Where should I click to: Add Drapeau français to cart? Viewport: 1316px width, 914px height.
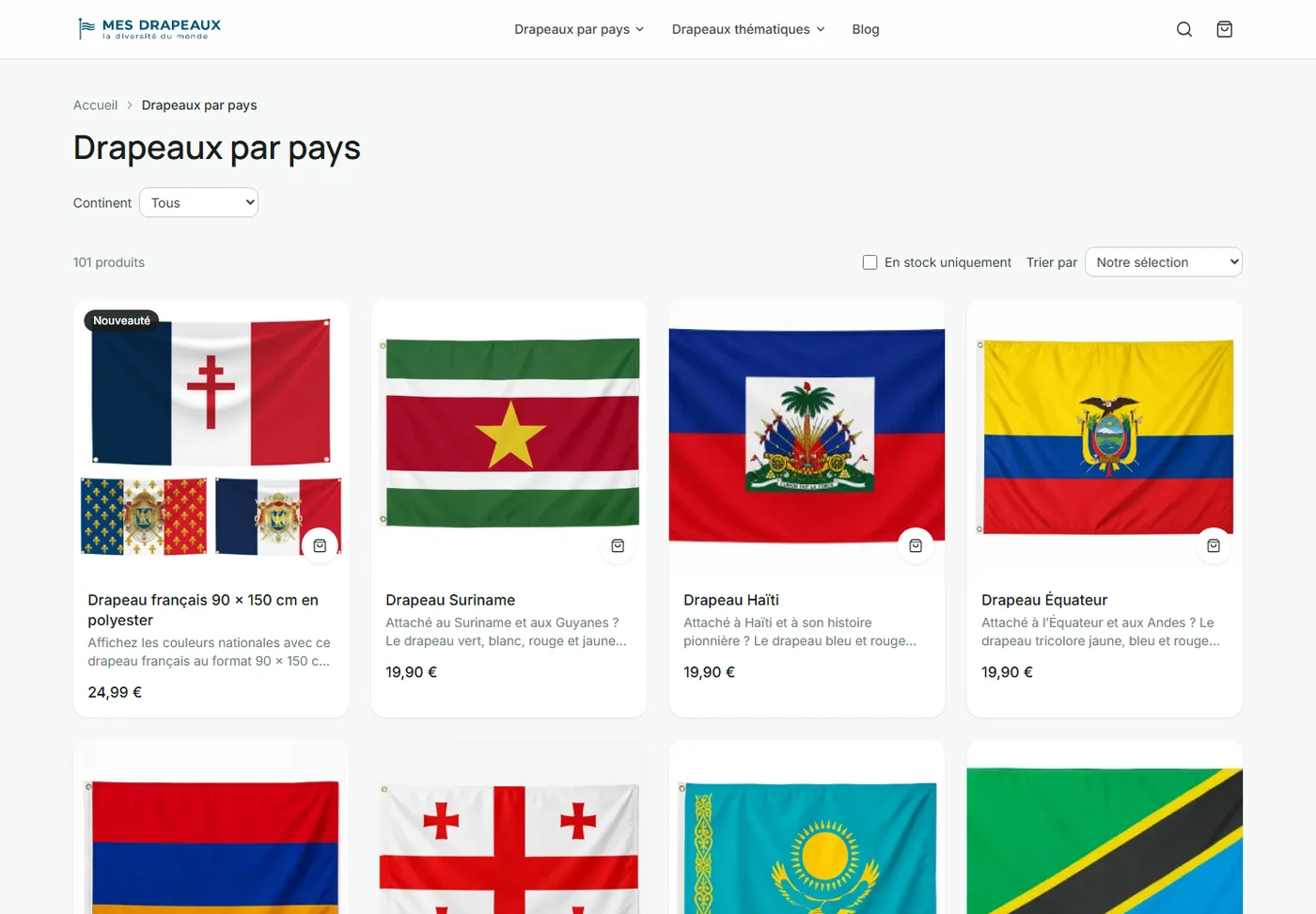point(320,545)
